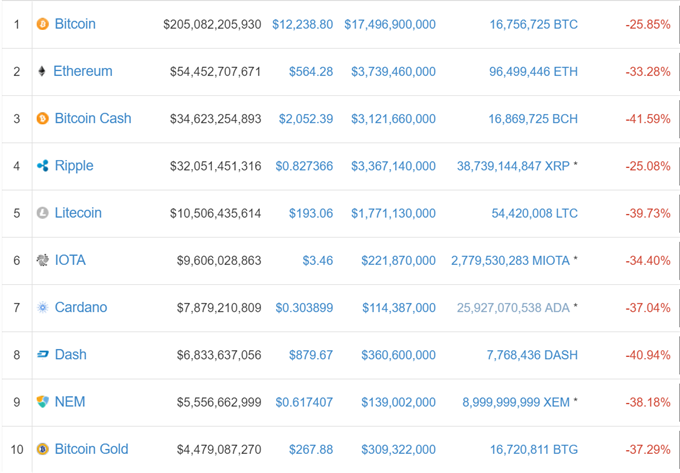Viewport: 680px width, 473px height.
Task: Click the Ripple blue logo icon
Action: point(42,166)
